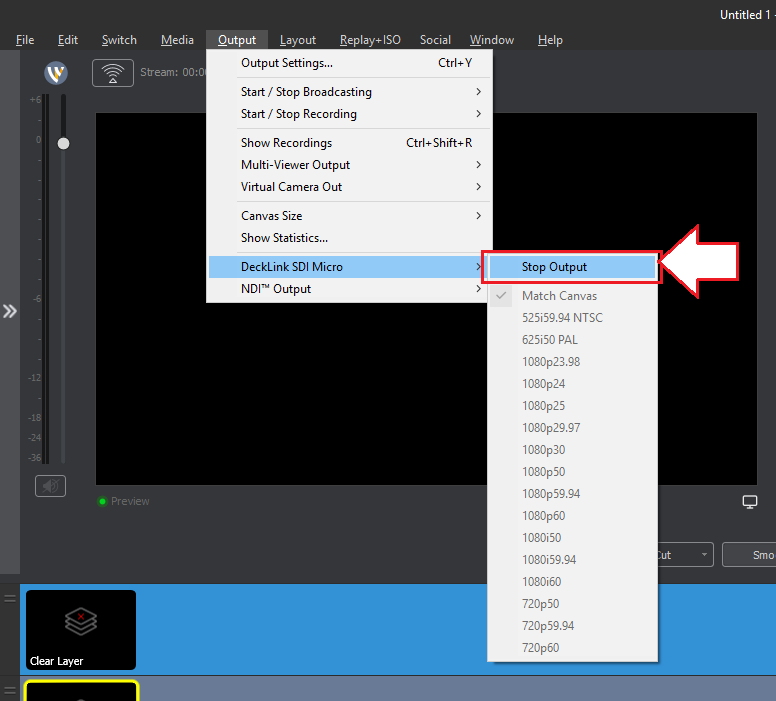Open the Media menu
Viewport: 776px width, 701px height.
tap(177, 40)
